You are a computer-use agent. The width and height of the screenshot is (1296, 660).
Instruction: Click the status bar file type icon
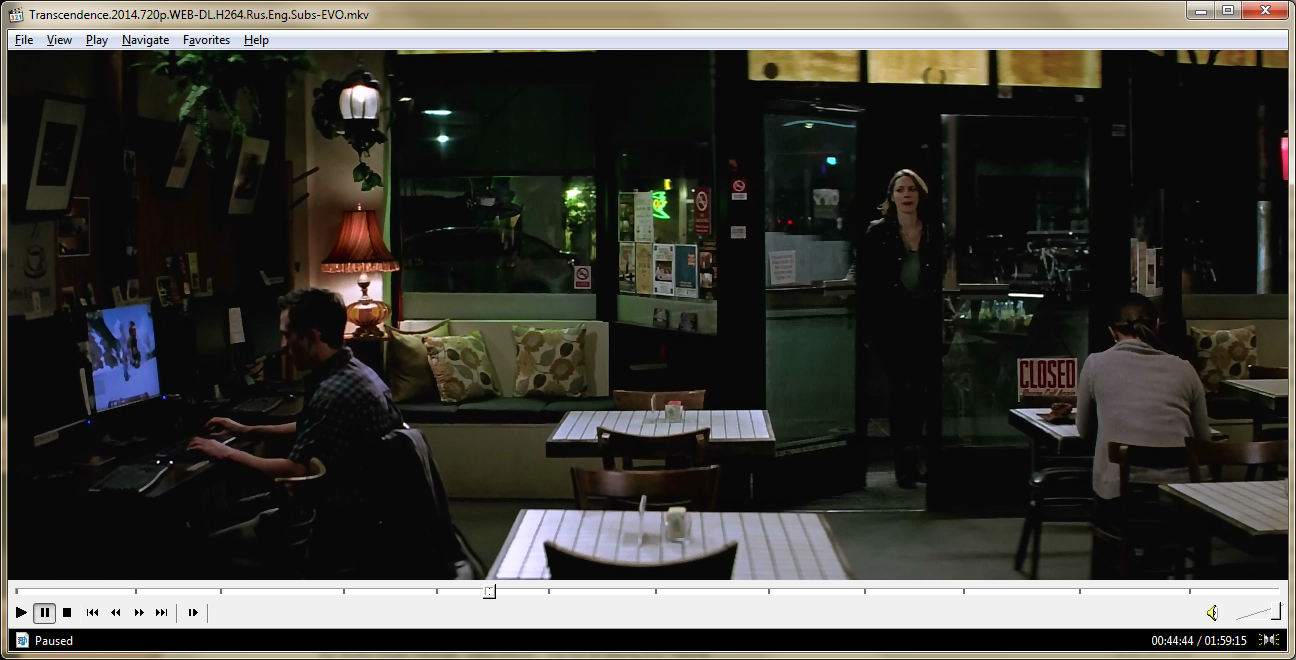[22, 640]
